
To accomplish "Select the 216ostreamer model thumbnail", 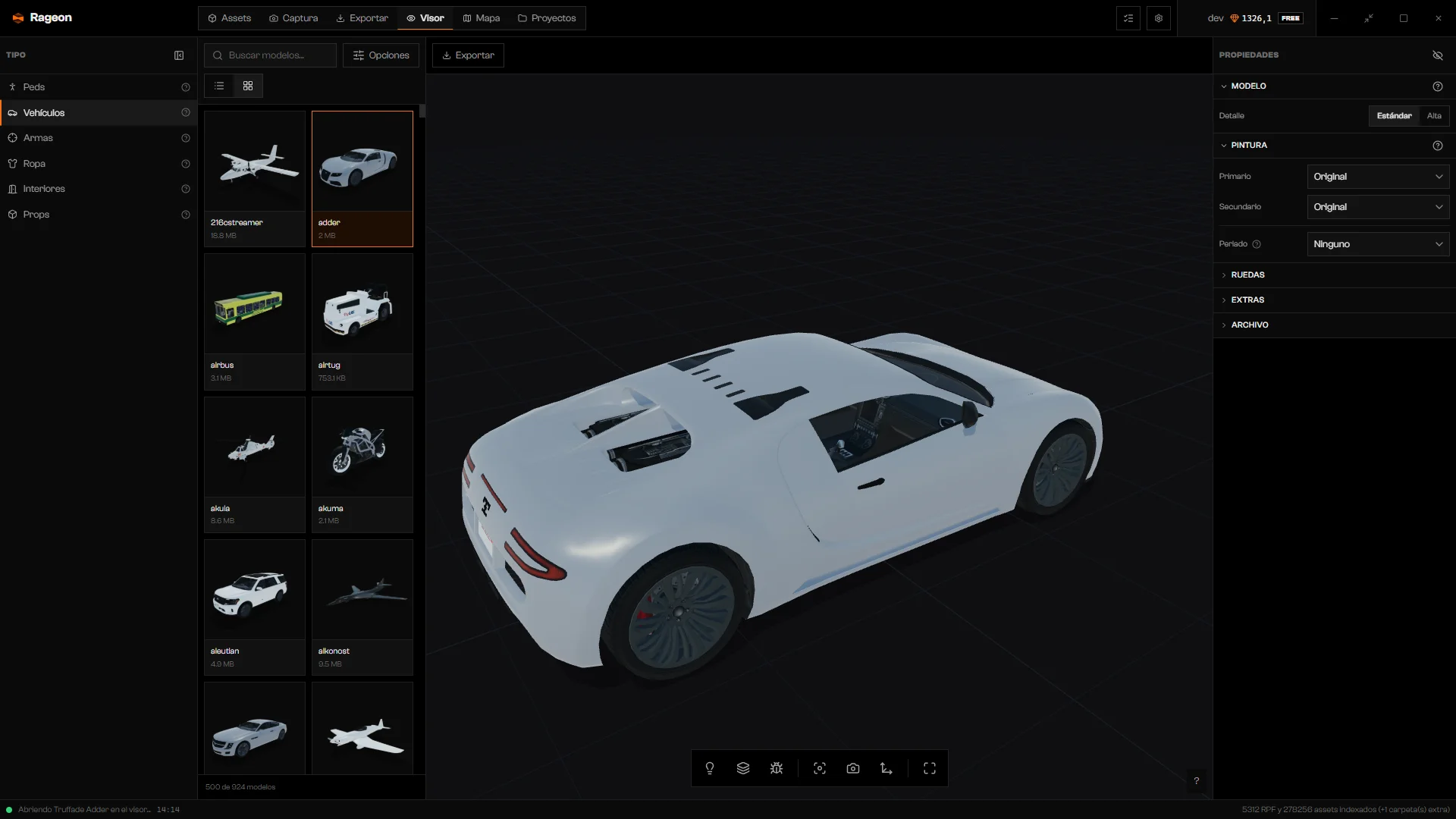I will point(255,179).
